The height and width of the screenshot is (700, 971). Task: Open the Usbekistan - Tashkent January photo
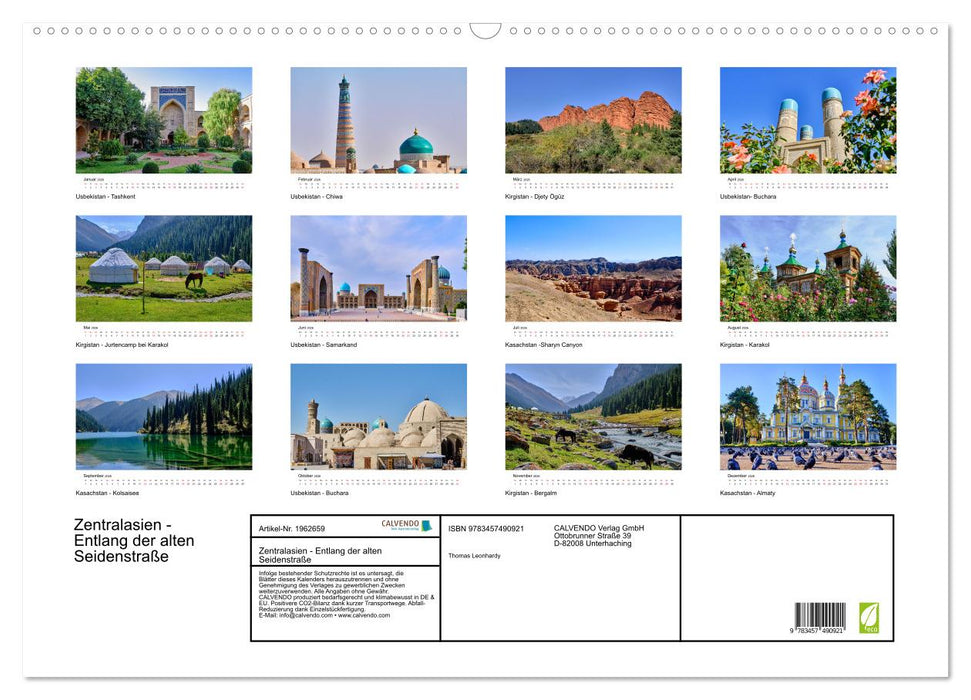(164, 120)
